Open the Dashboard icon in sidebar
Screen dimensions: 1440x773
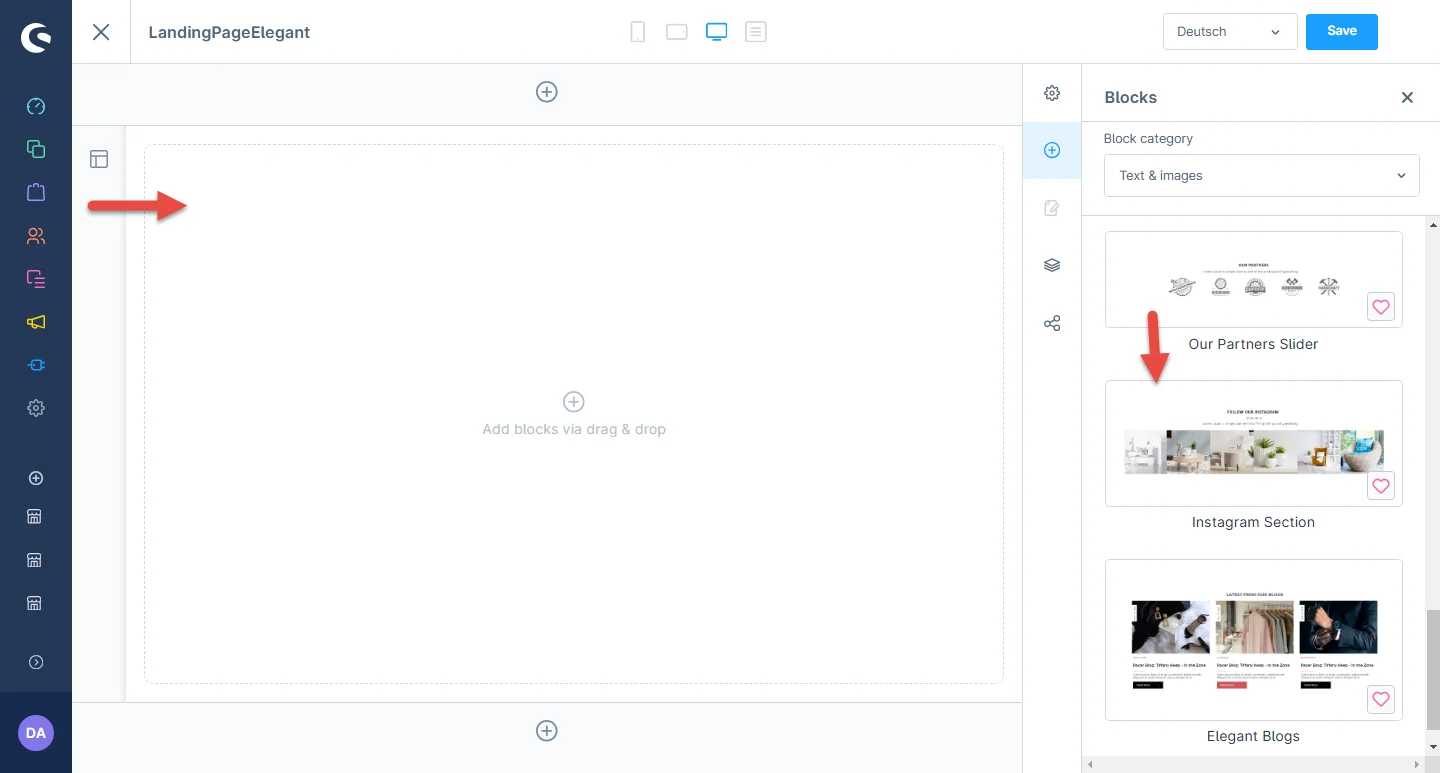(36, 106)
